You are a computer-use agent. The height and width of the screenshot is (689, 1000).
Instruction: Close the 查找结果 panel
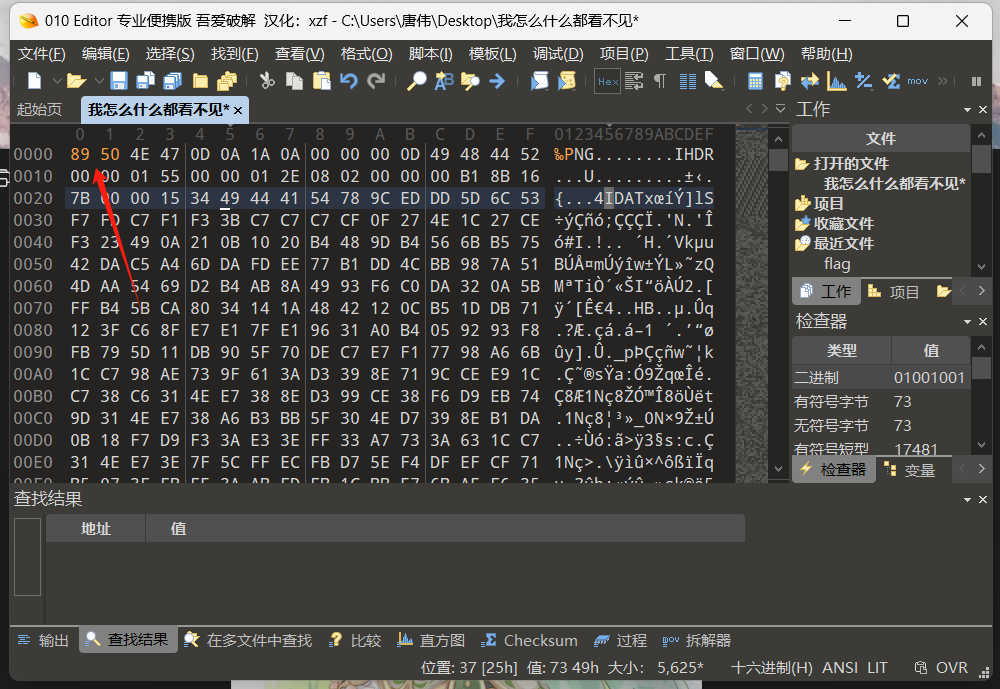point(983,500)
